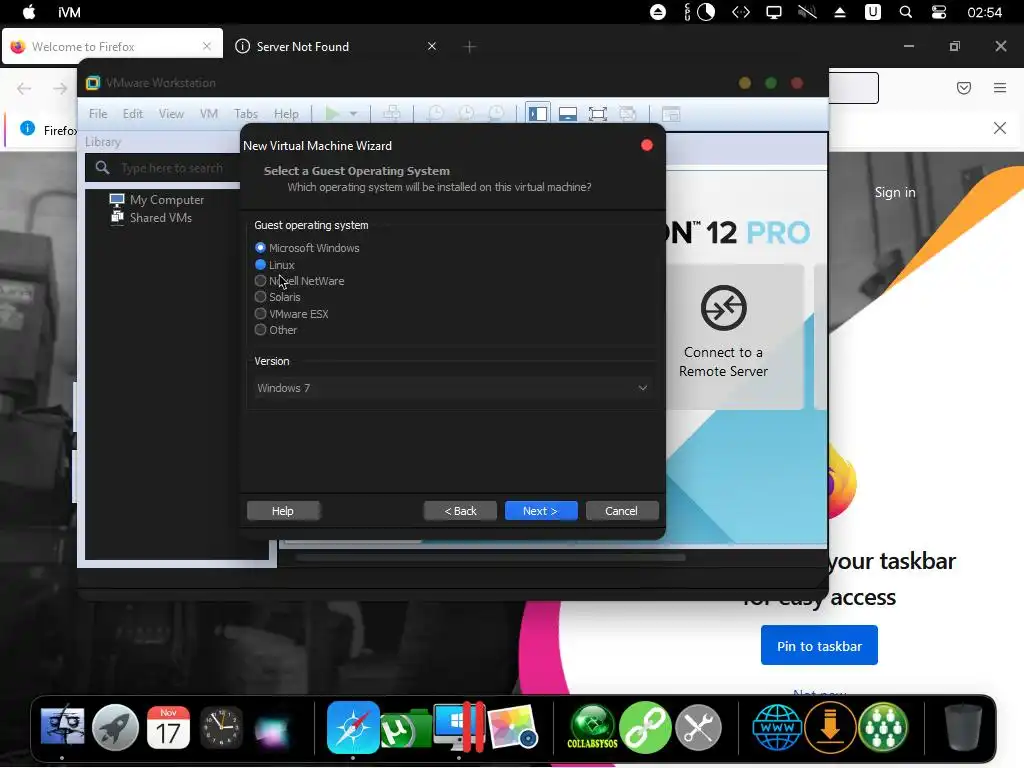This screenshot has height=768, width=1024.
Task: Open Safari compass icon in dock
Action: (353, 728)
